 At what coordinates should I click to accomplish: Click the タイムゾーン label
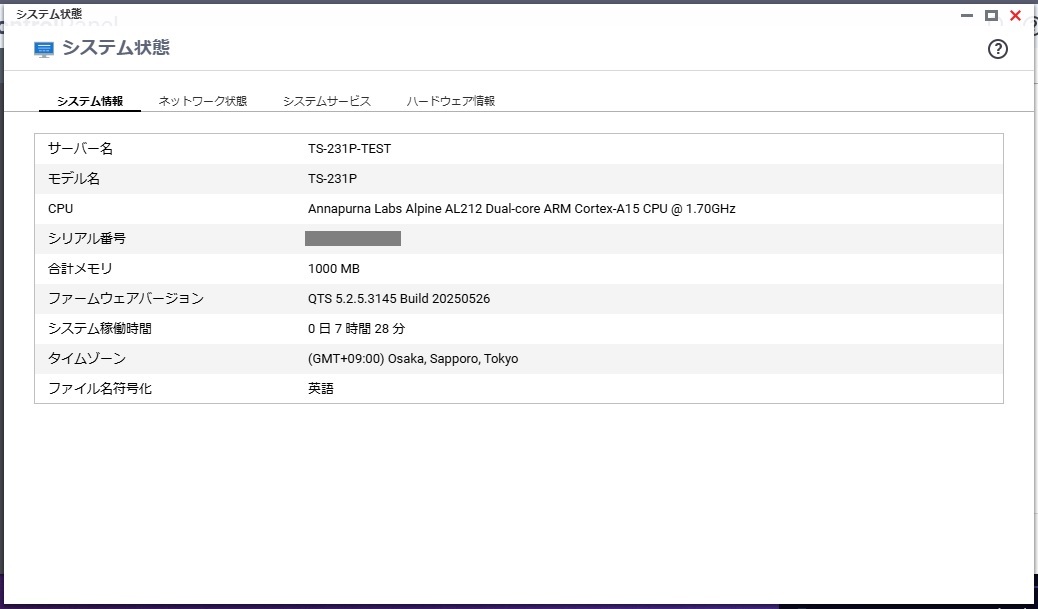click(87, 359)
